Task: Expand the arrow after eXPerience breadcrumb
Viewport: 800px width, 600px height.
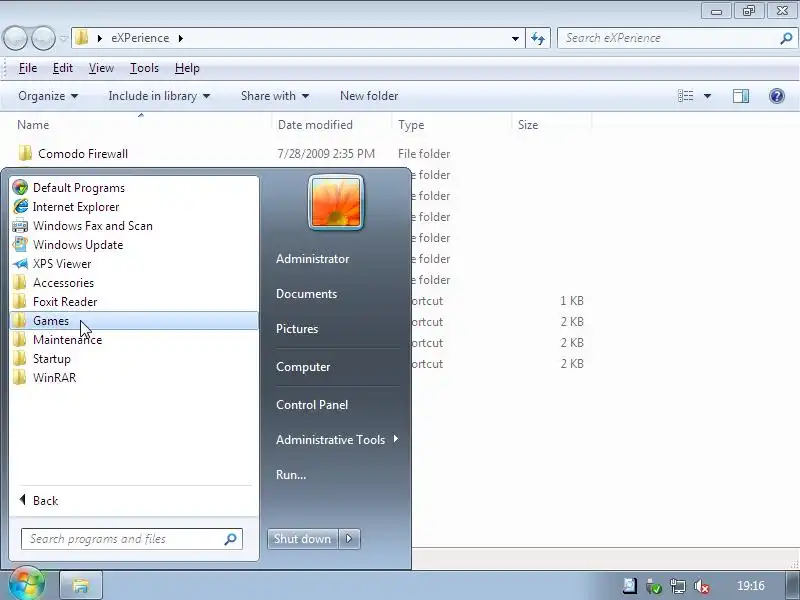Action: click(x=181, y=38)
